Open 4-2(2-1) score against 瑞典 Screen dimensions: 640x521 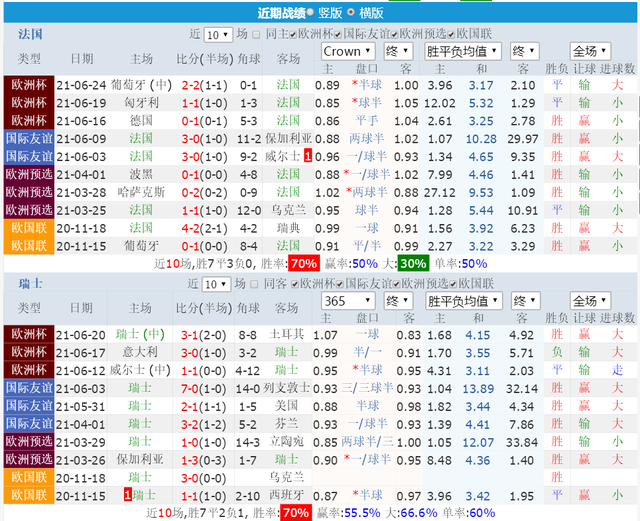pyautogui.click(x=204, y=228)
